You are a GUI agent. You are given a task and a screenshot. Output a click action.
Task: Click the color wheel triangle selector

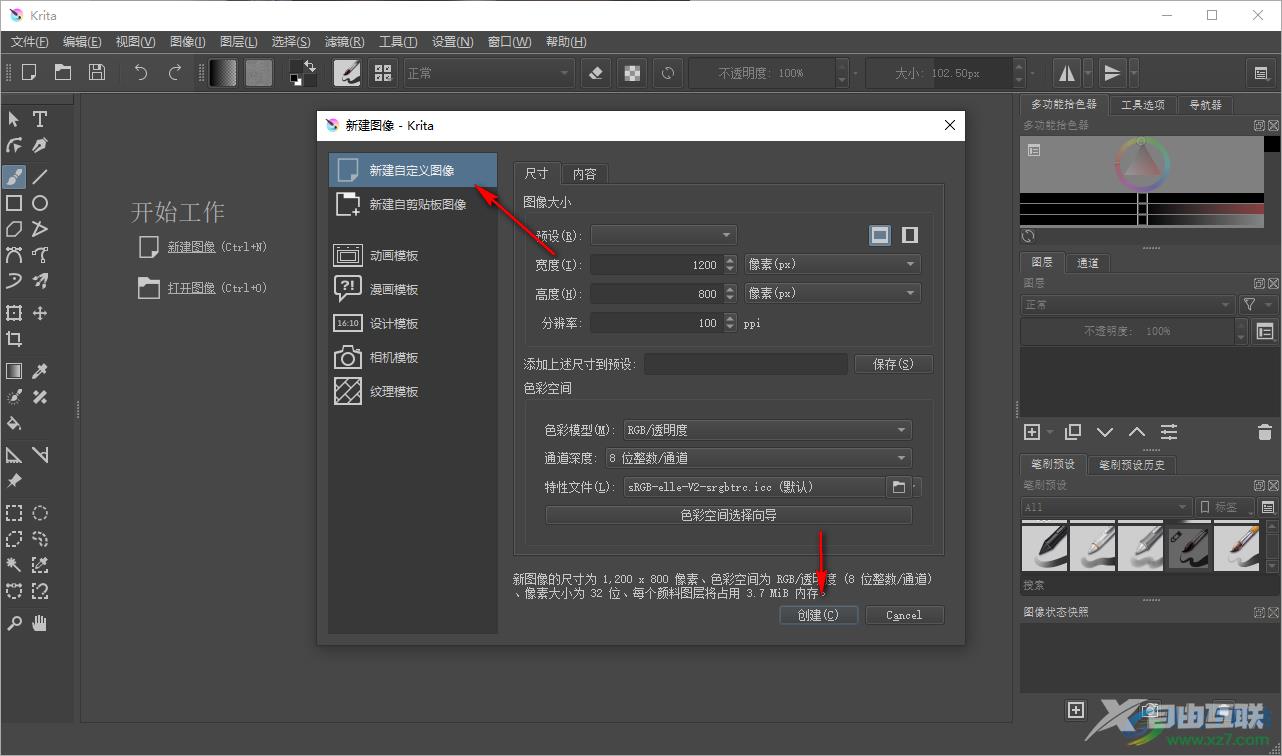[1142, 163]
